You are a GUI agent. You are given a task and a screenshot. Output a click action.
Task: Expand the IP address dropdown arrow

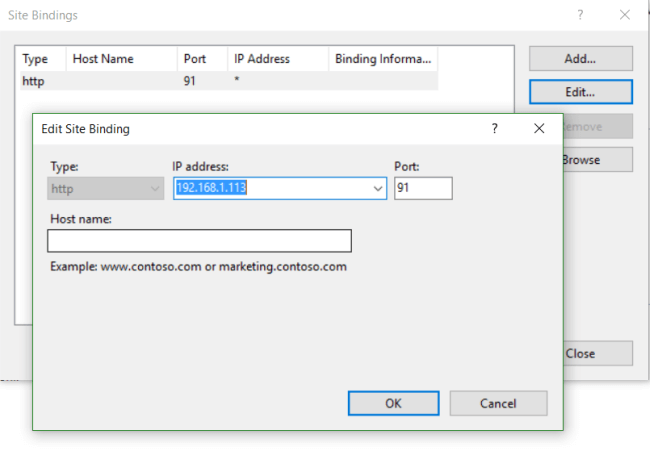(x=378, y=188)
